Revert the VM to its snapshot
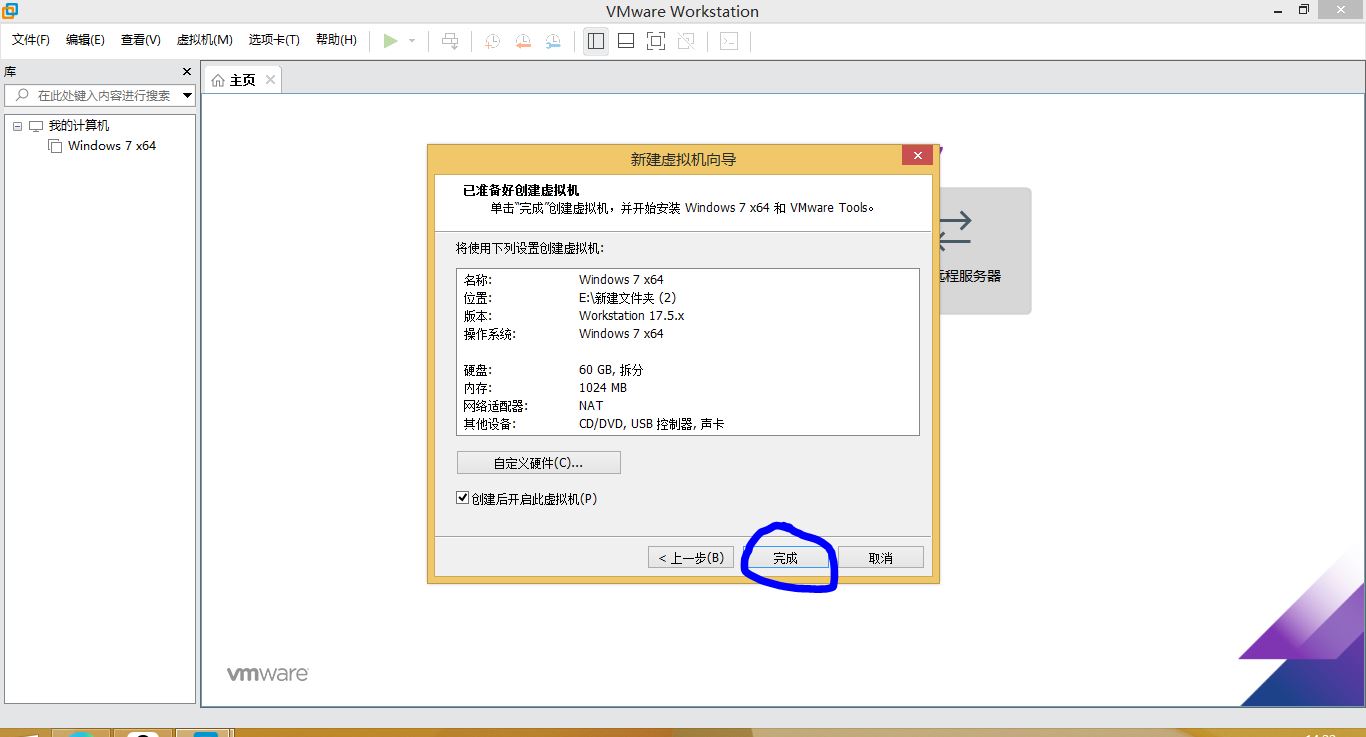 521,41
